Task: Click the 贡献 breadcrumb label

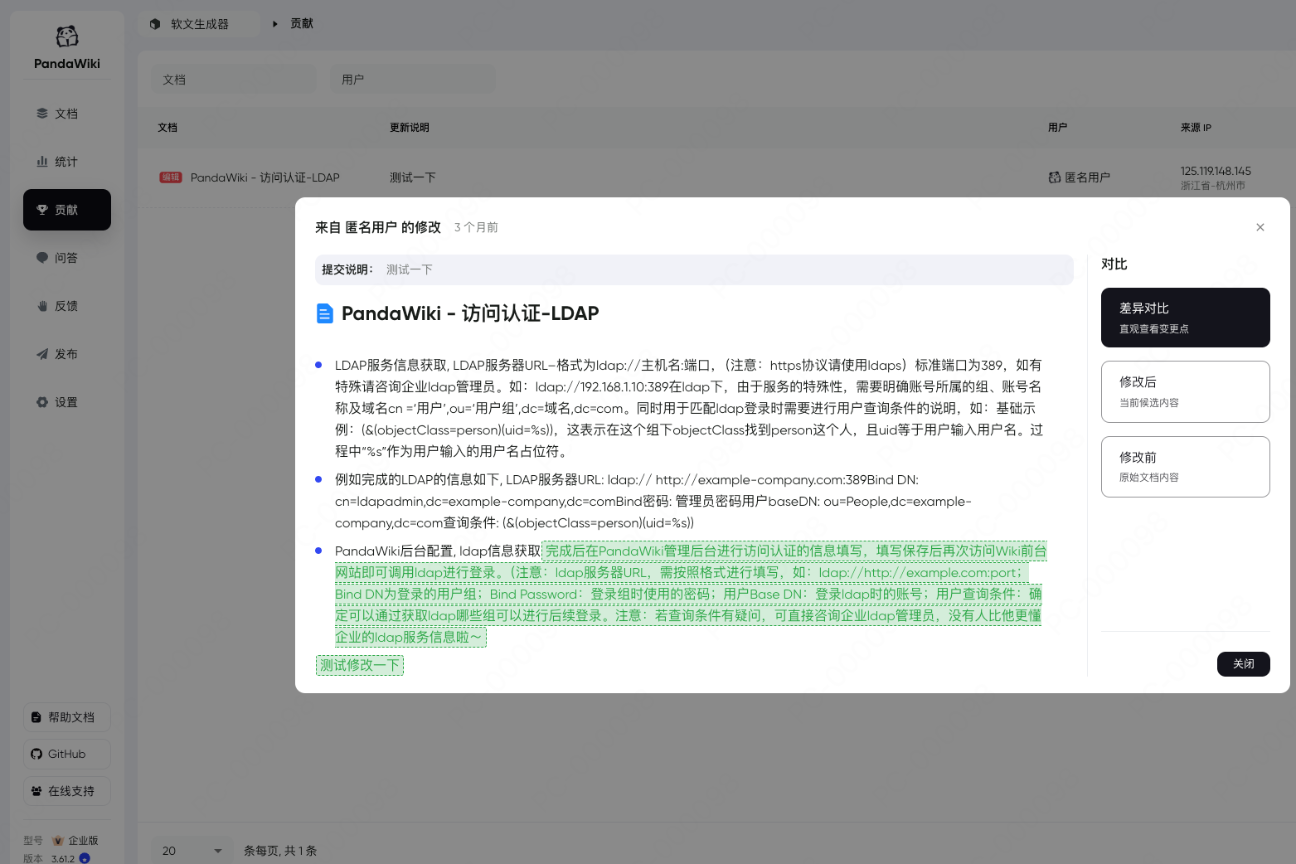Action: pos(302,23)
